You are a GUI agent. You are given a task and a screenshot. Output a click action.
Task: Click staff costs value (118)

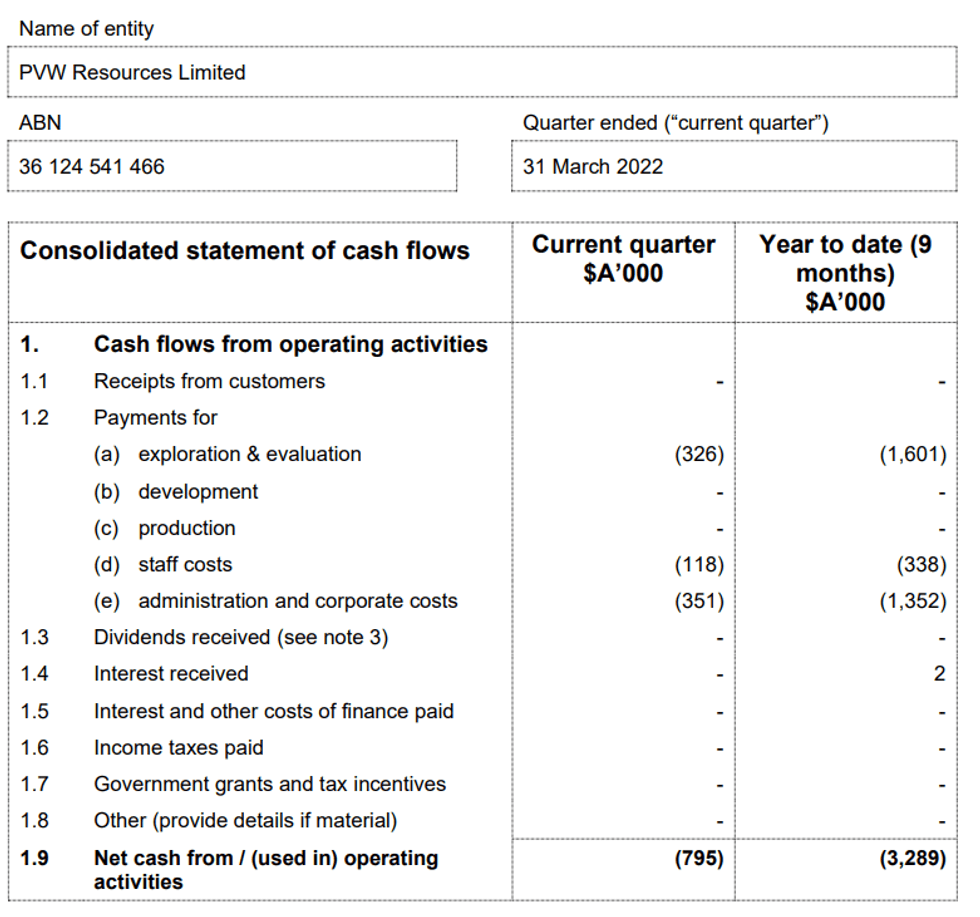coord(699,565)
